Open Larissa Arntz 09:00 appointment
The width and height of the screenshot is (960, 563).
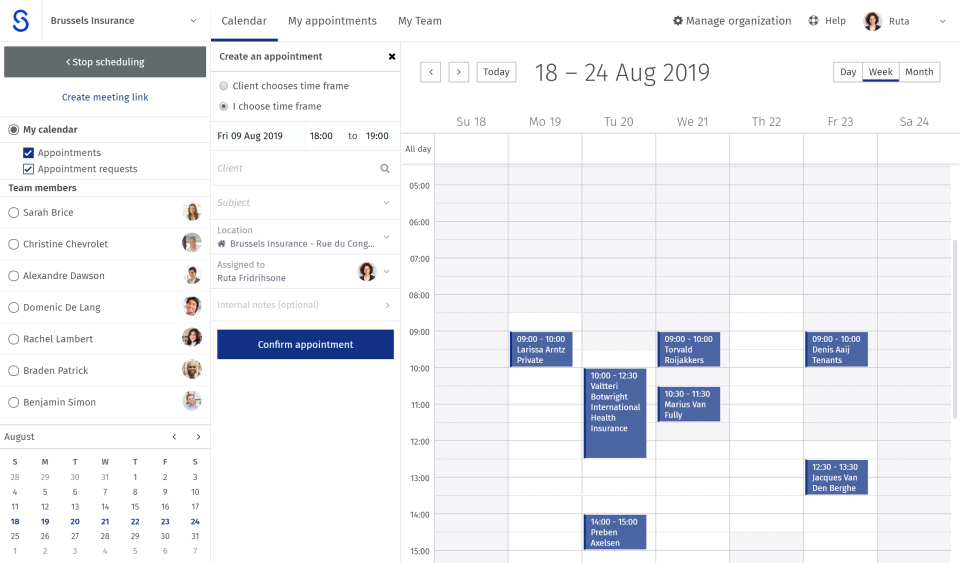tap(541, 349)
